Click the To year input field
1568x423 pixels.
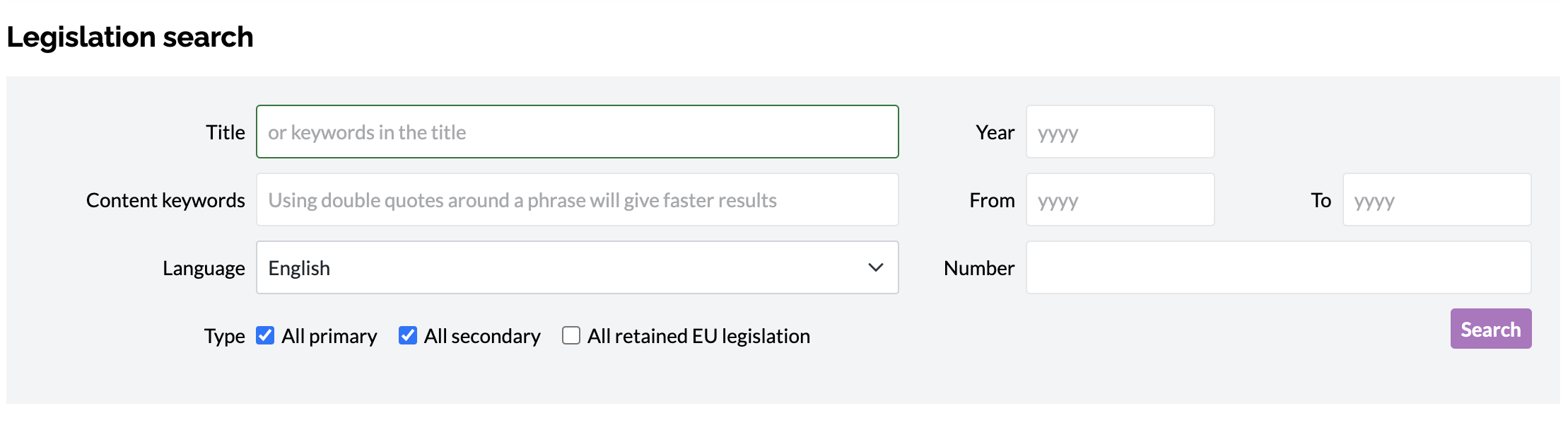(x=1437, y=199)
